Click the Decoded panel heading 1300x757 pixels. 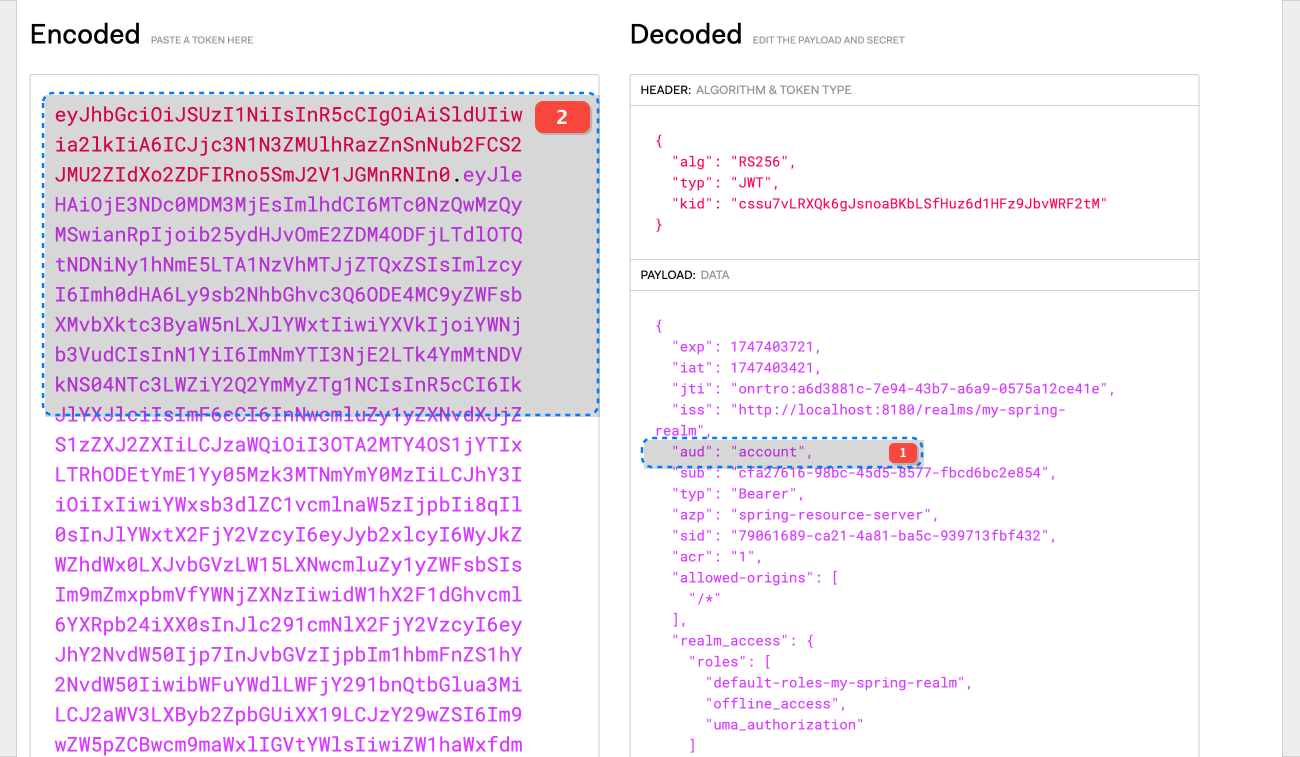click(686, 33)
